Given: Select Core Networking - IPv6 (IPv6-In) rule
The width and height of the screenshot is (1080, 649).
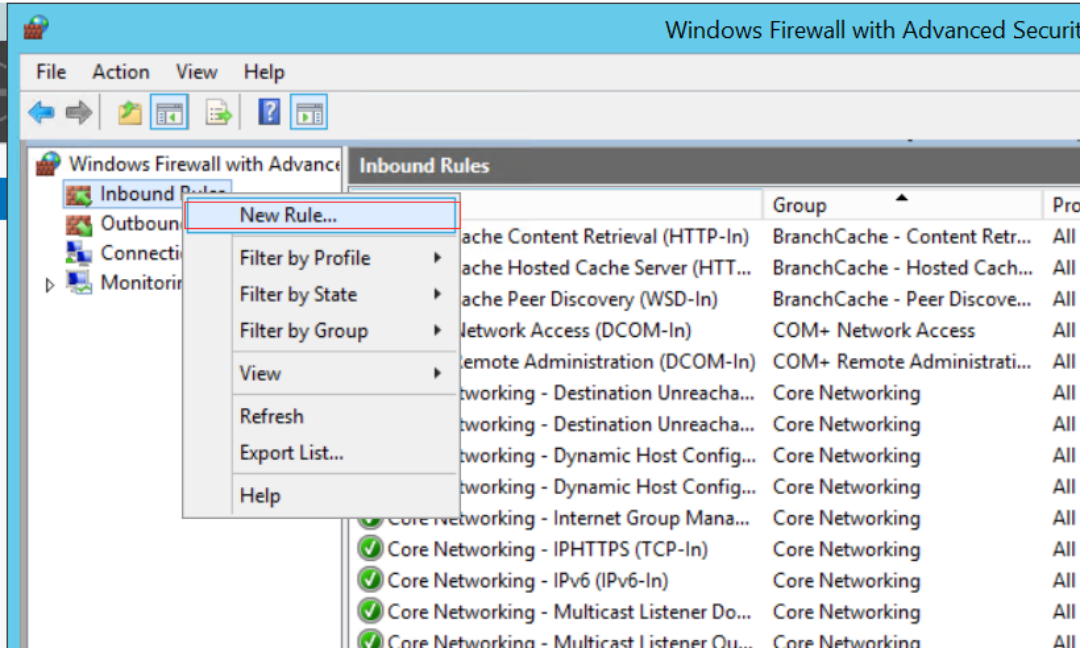Looking at the screenshot, I should (528, 580).
